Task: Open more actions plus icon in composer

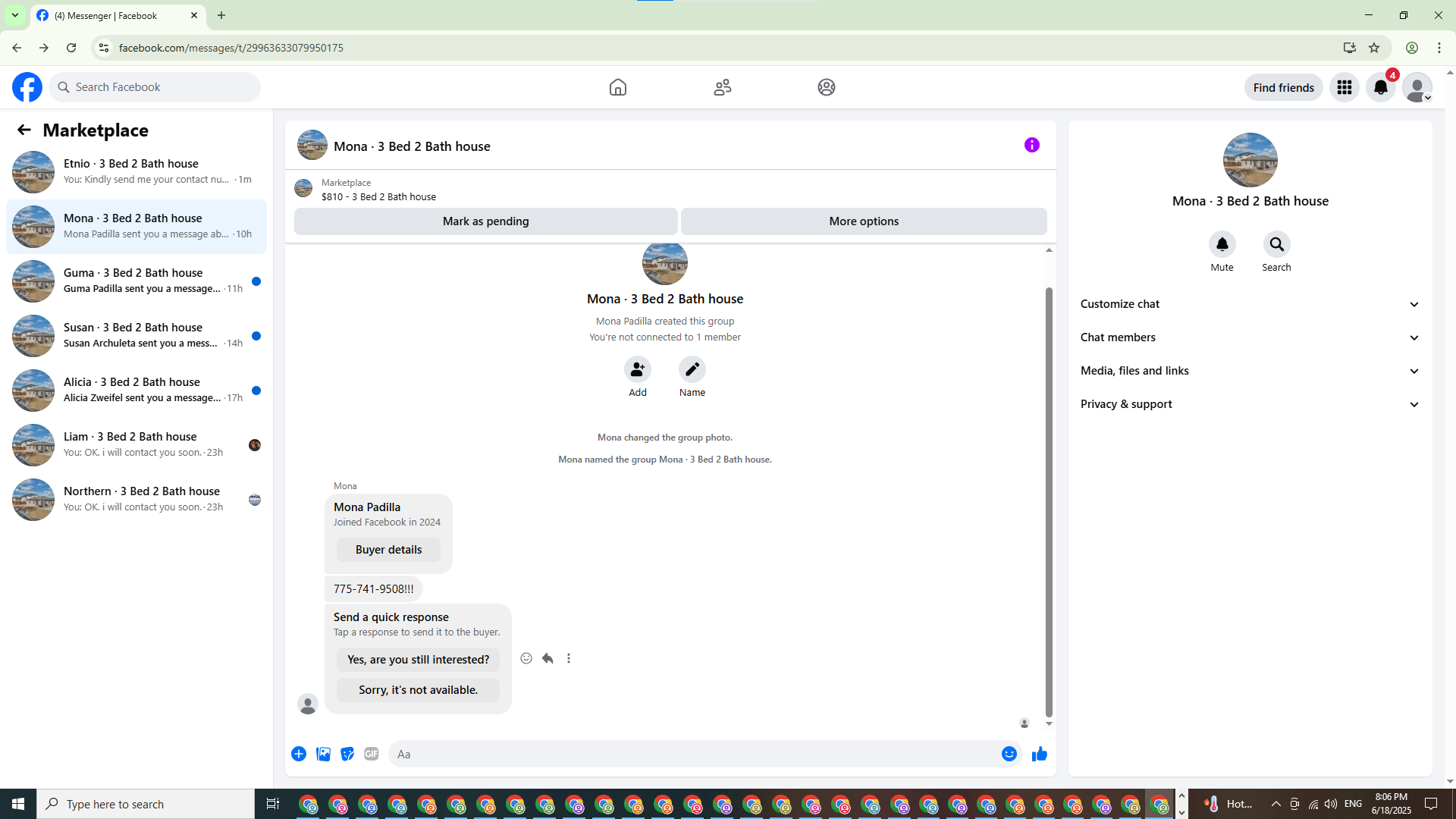Action: [299, 754]
